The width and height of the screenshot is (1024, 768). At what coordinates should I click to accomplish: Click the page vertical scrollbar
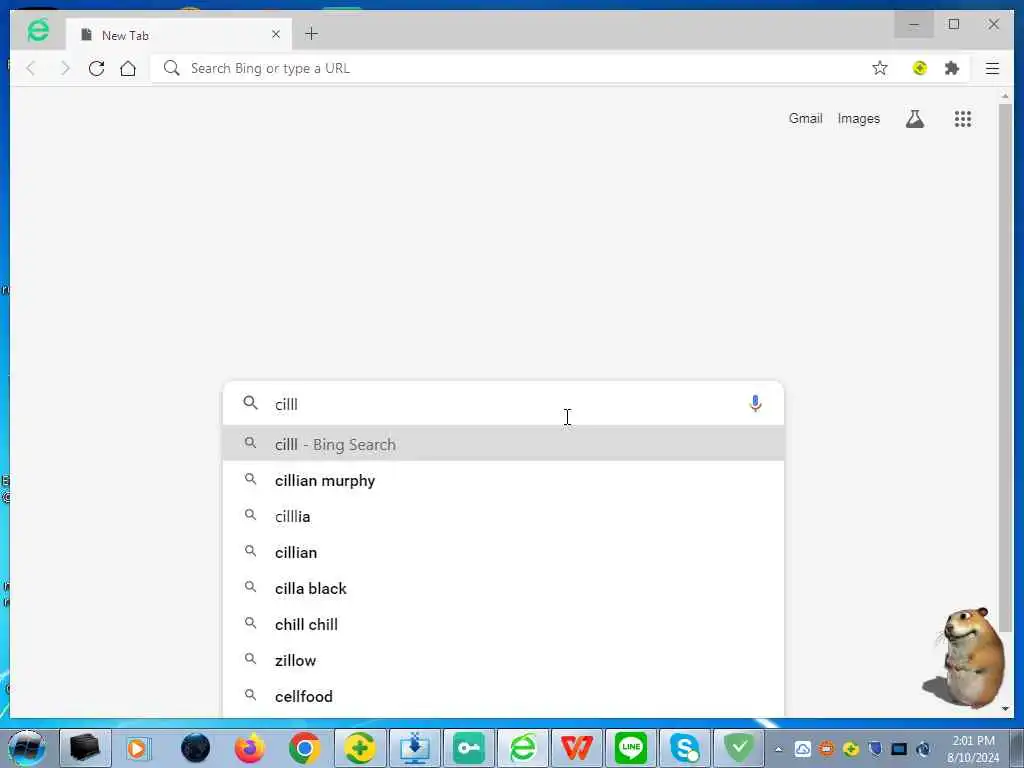click(x=1005, y=366)
